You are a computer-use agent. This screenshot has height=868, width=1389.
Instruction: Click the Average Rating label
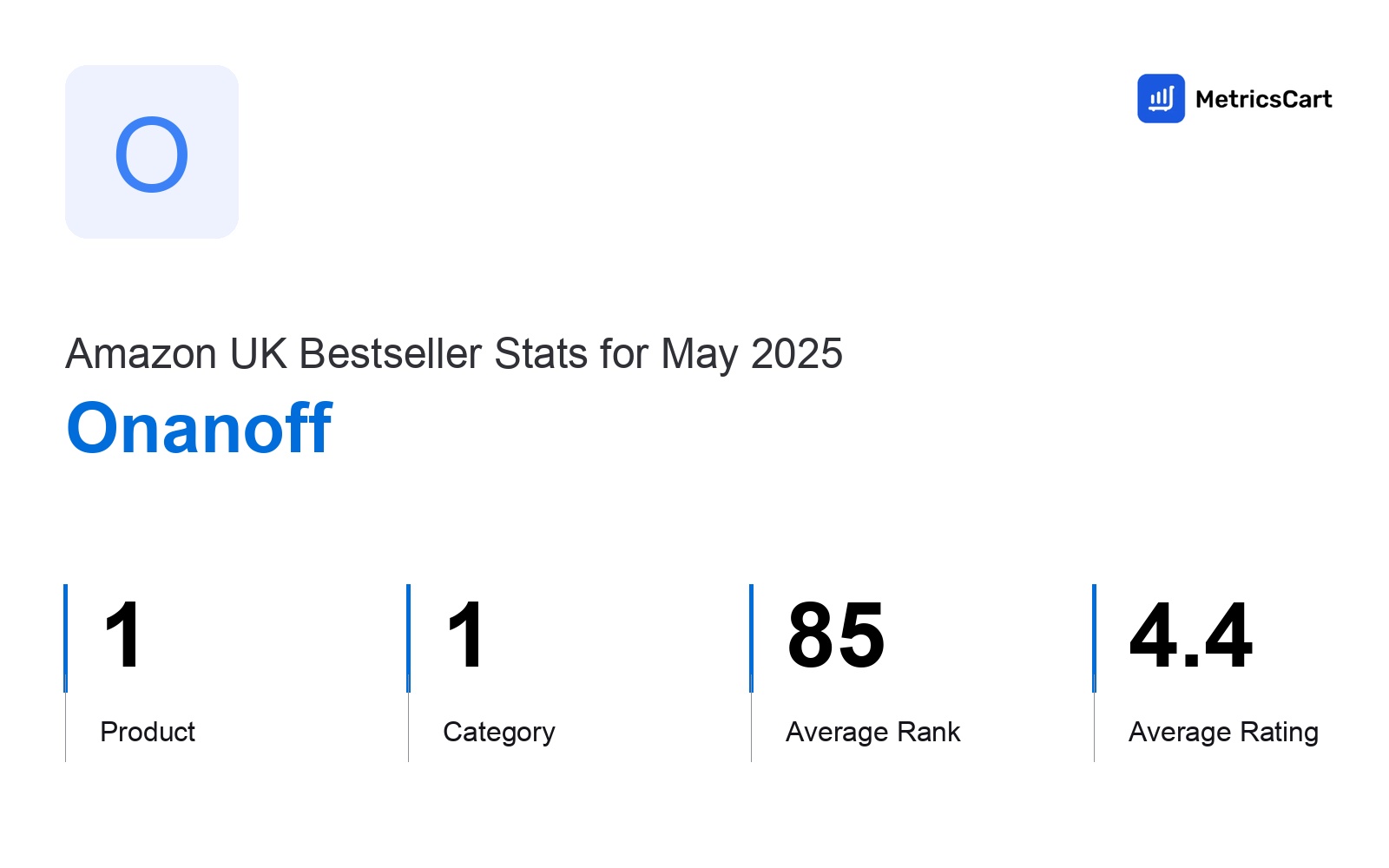click(x=1224, y=733)
